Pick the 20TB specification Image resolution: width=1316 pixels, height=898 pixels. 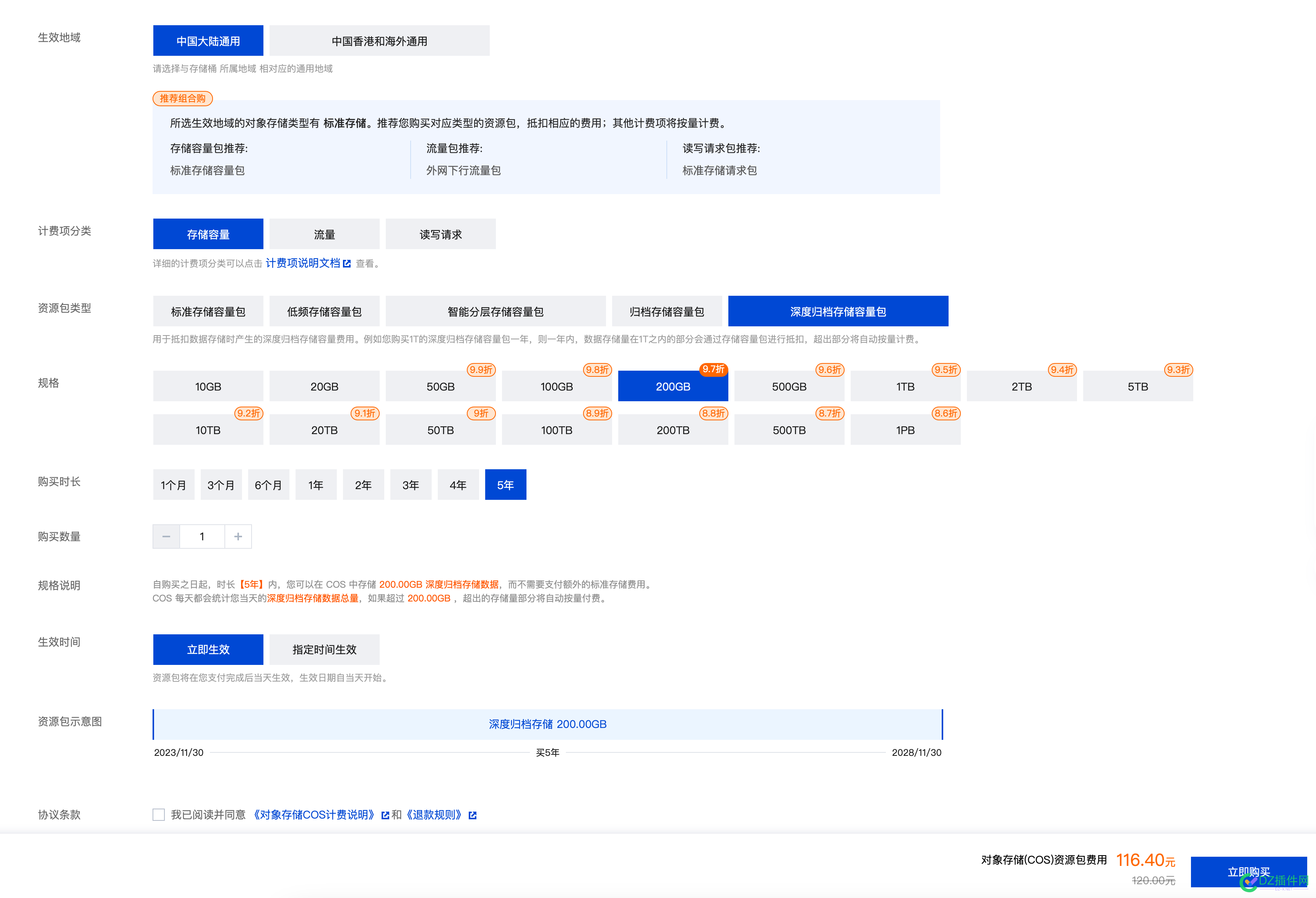(325, 430)
